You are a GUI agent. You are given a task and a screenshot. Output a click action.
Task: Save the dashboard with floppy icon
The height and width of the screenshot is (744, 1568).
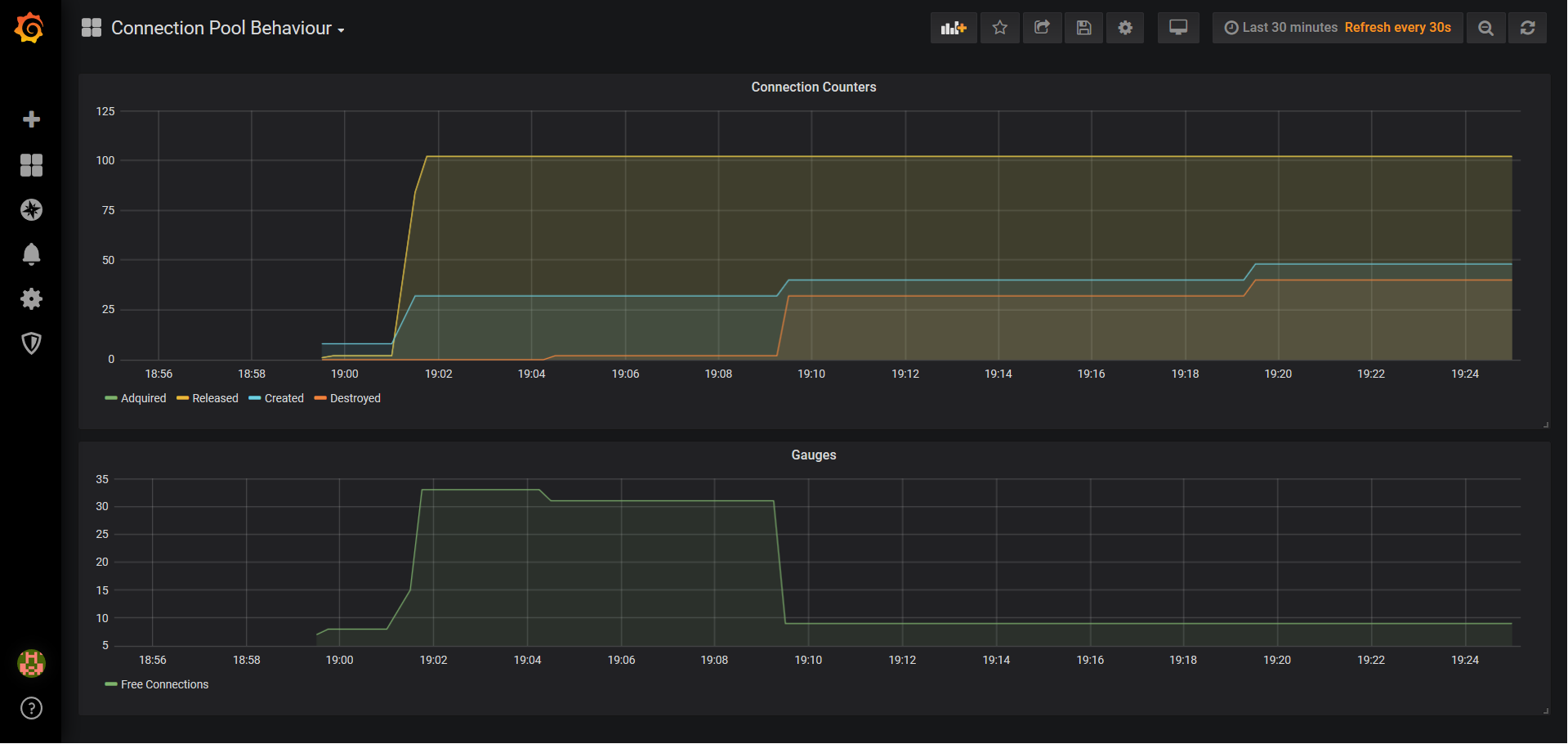[1083, 28]
